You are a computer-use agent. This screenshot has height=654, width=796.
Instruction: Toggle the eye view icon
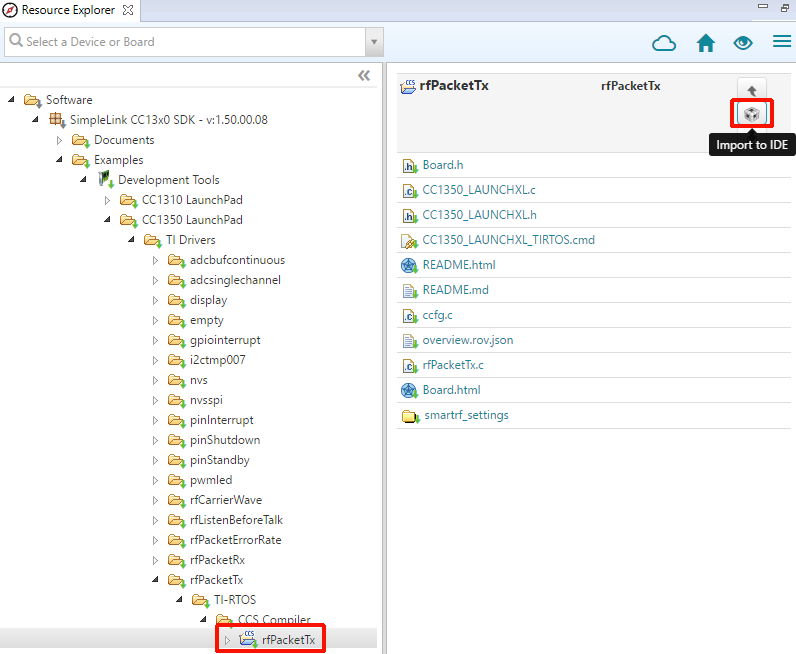(743, 43)
